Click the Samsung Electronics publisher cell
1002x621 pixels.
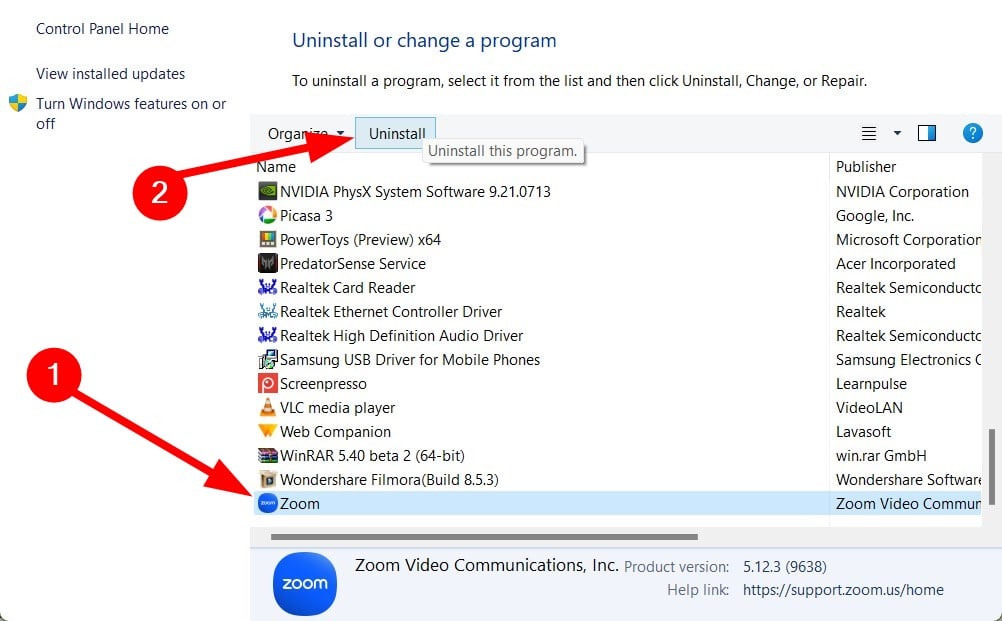click(908, 360)
